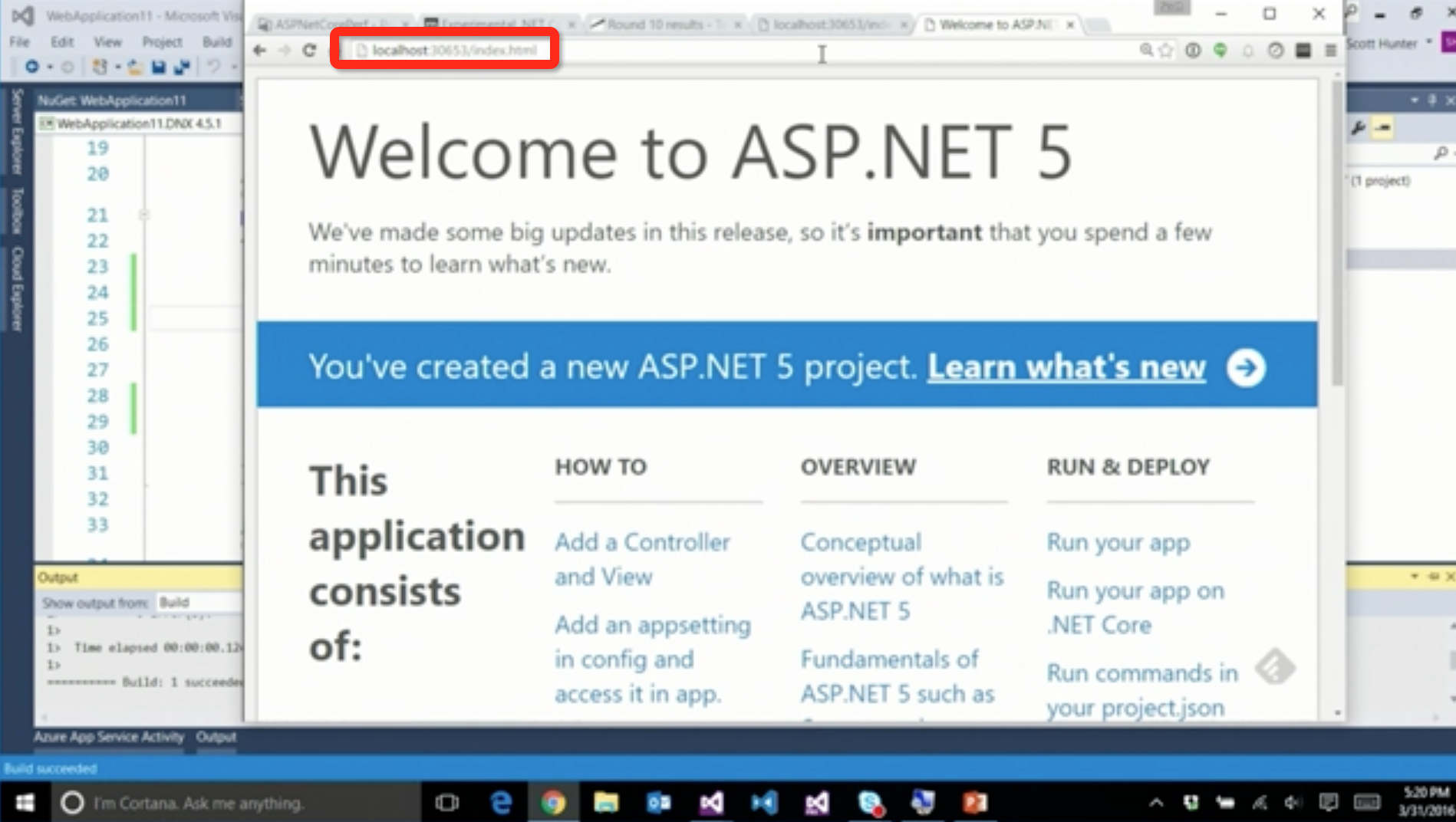This screenshot has height=822, width=1456.
Task: Select the Output tab at bottom
Action: (x=216, y=737)
